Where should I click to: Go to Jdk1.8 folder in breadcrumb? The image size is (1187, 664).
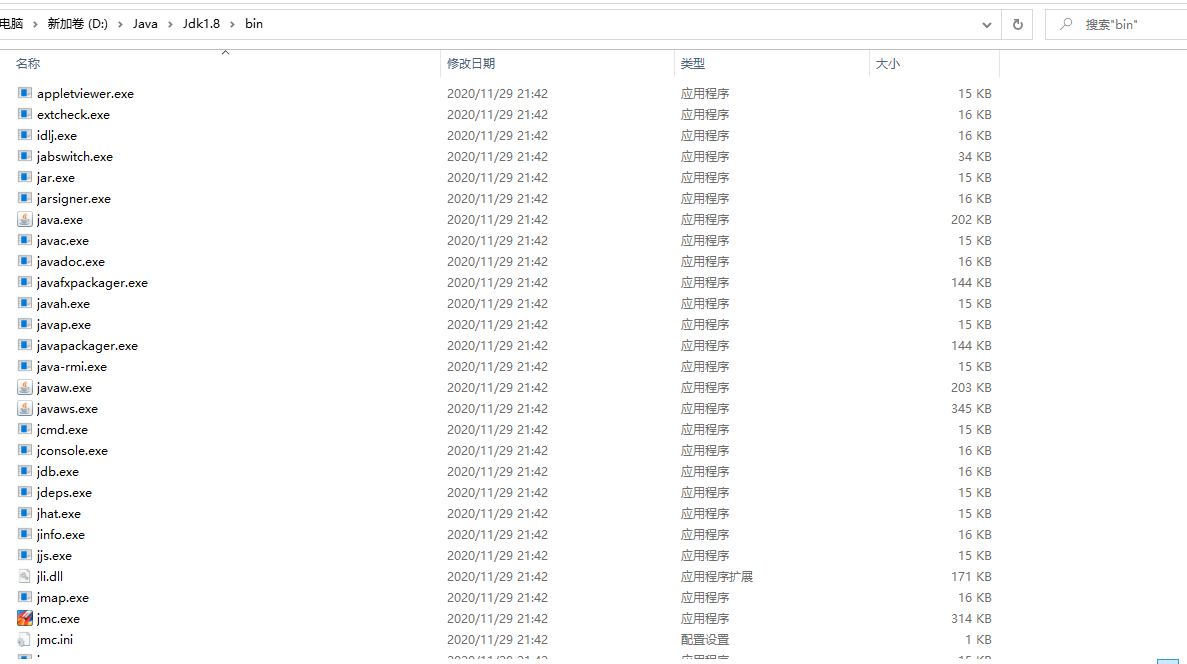201,24
